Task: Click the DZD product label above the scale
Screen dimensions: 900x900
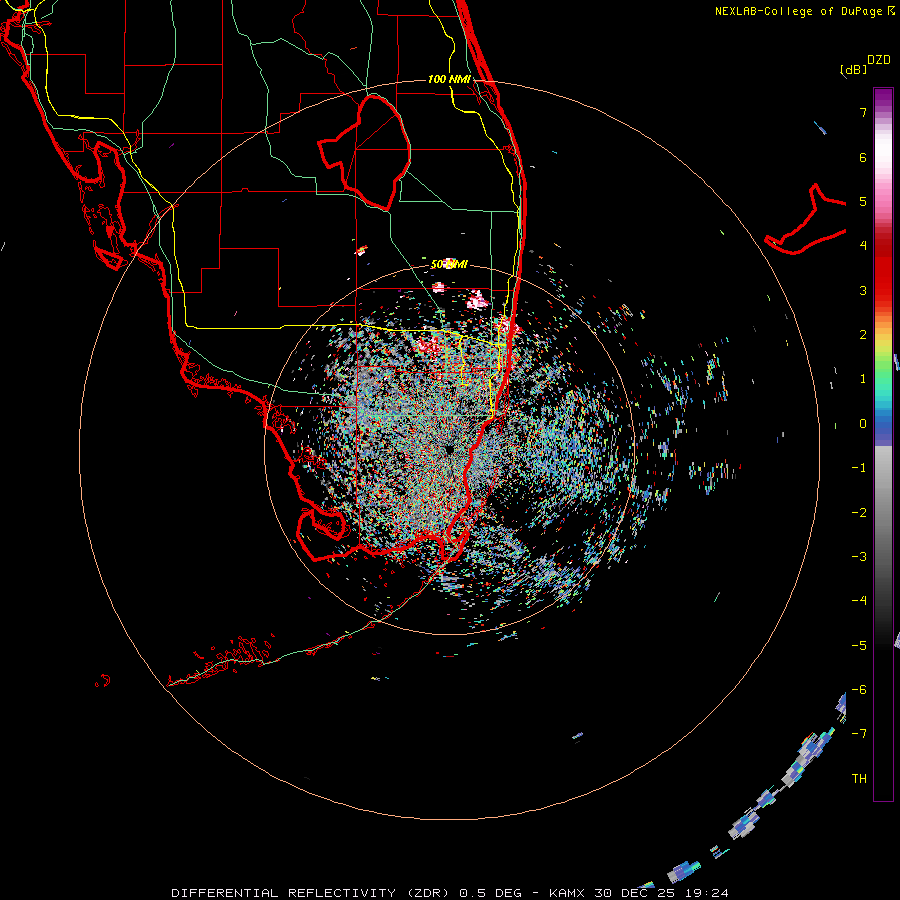Action: coord(879,60)
